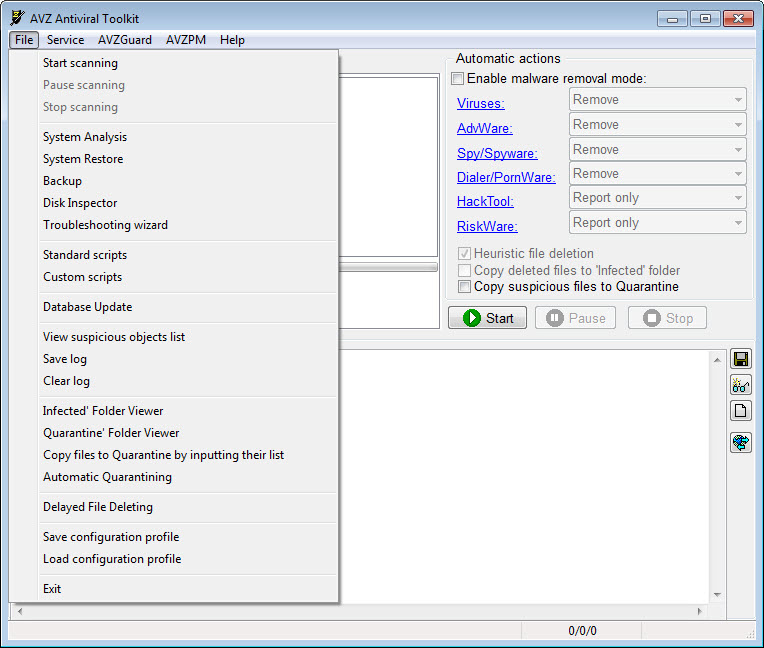This screenshot has height=648, width=764.
Task: Click the AVZ title bar application icon
Action: tap(17, 18)
